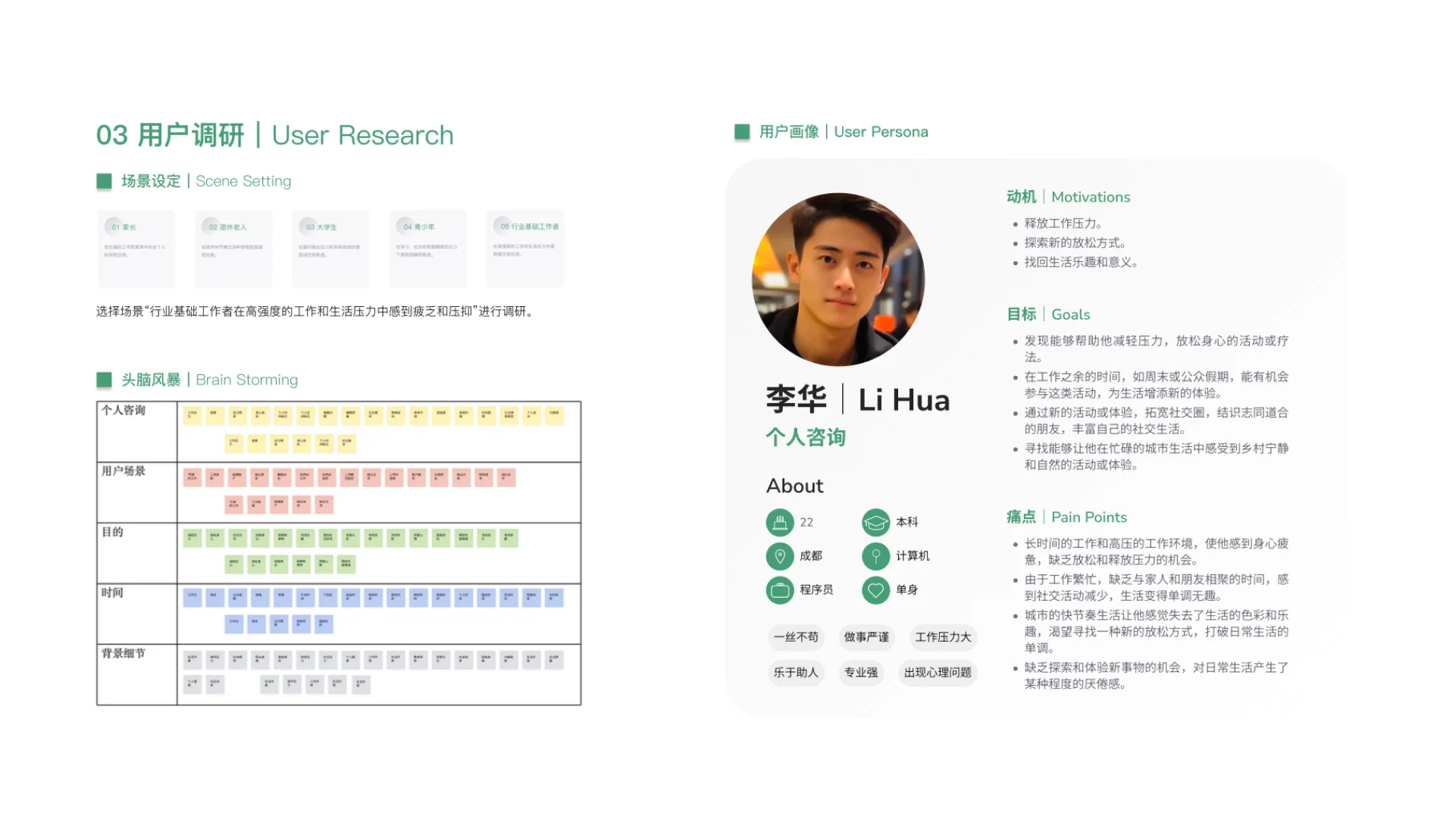Click green square beside 头脑风暴 heading
Viewport: 1456px width, 819px height.
click(104, 380)
